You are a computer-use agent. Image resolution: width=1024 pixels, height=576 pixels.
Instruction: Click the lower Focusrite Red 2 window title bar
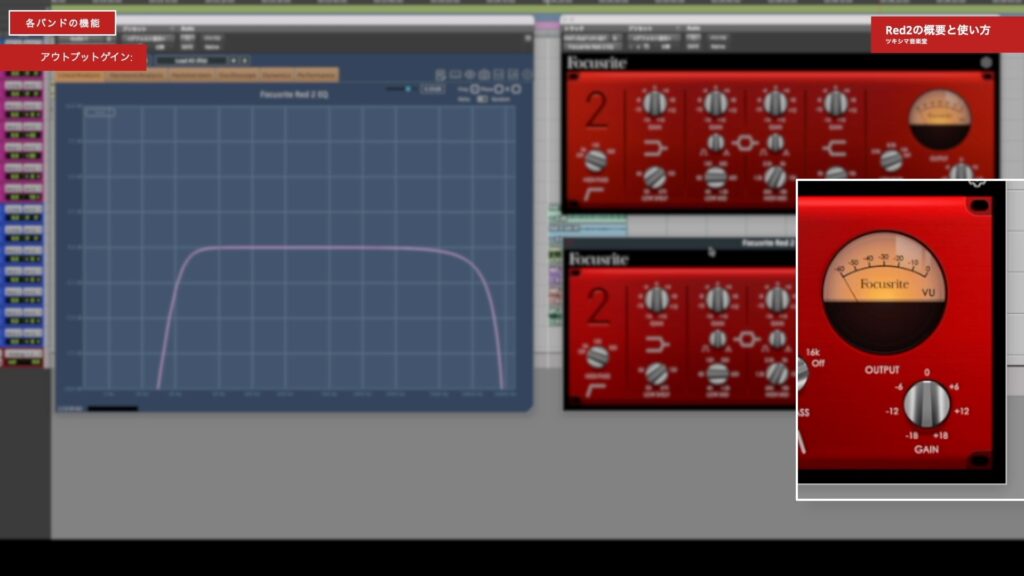click(680, 243)
